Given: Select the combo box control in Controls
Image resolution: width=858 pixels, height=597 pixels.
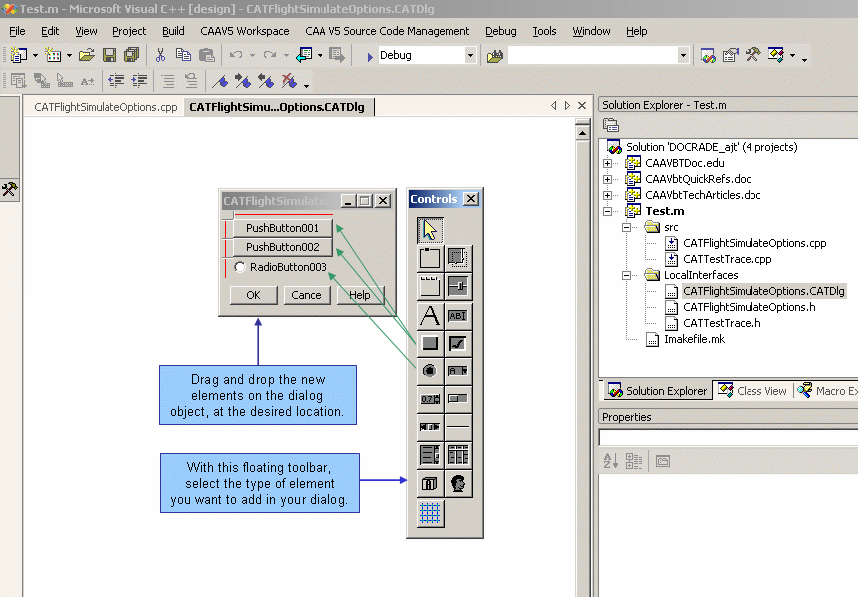Looking at the screenshot, I should [458, 371].
